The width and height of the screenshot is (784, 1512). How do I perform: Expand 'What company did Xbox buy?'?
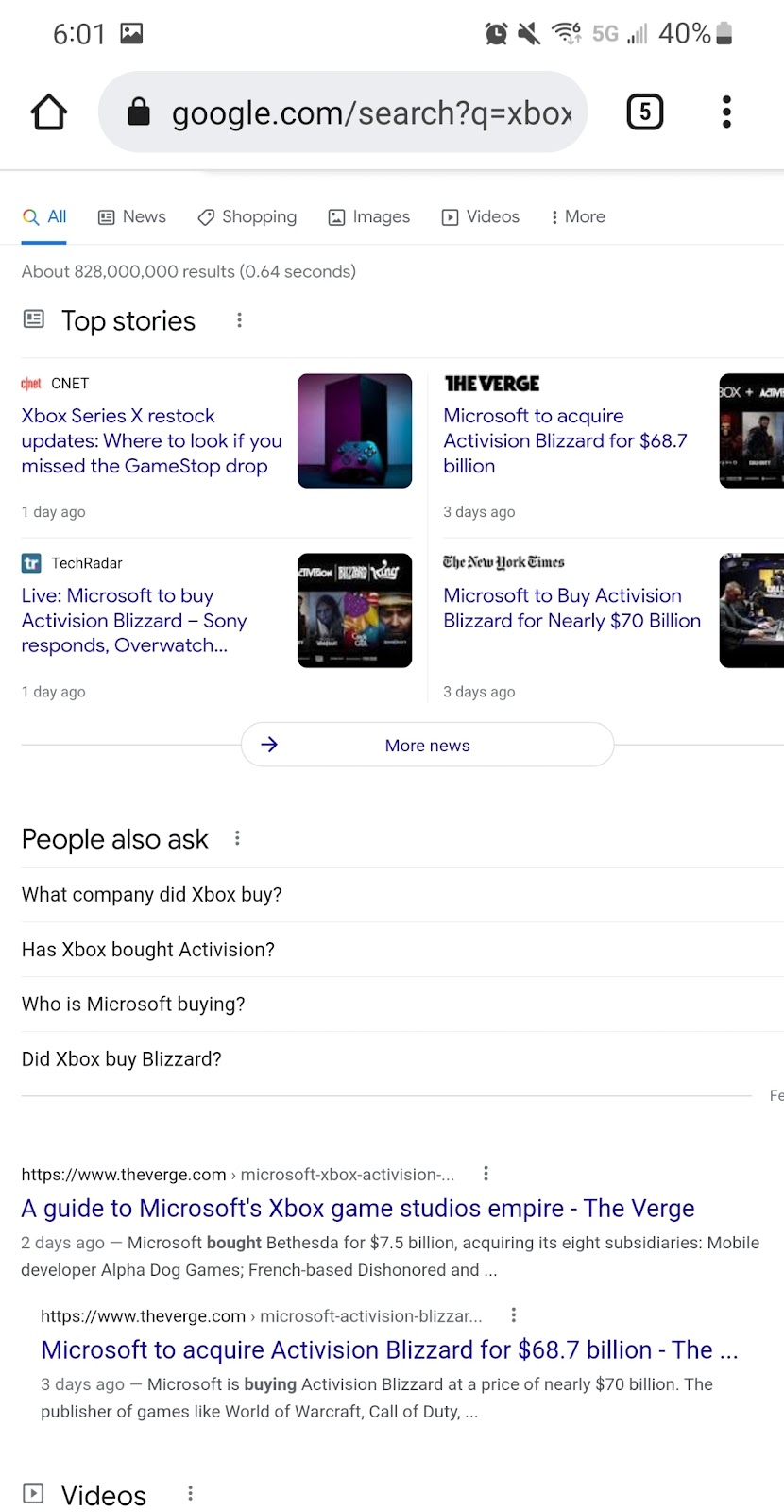coord(402,894)
